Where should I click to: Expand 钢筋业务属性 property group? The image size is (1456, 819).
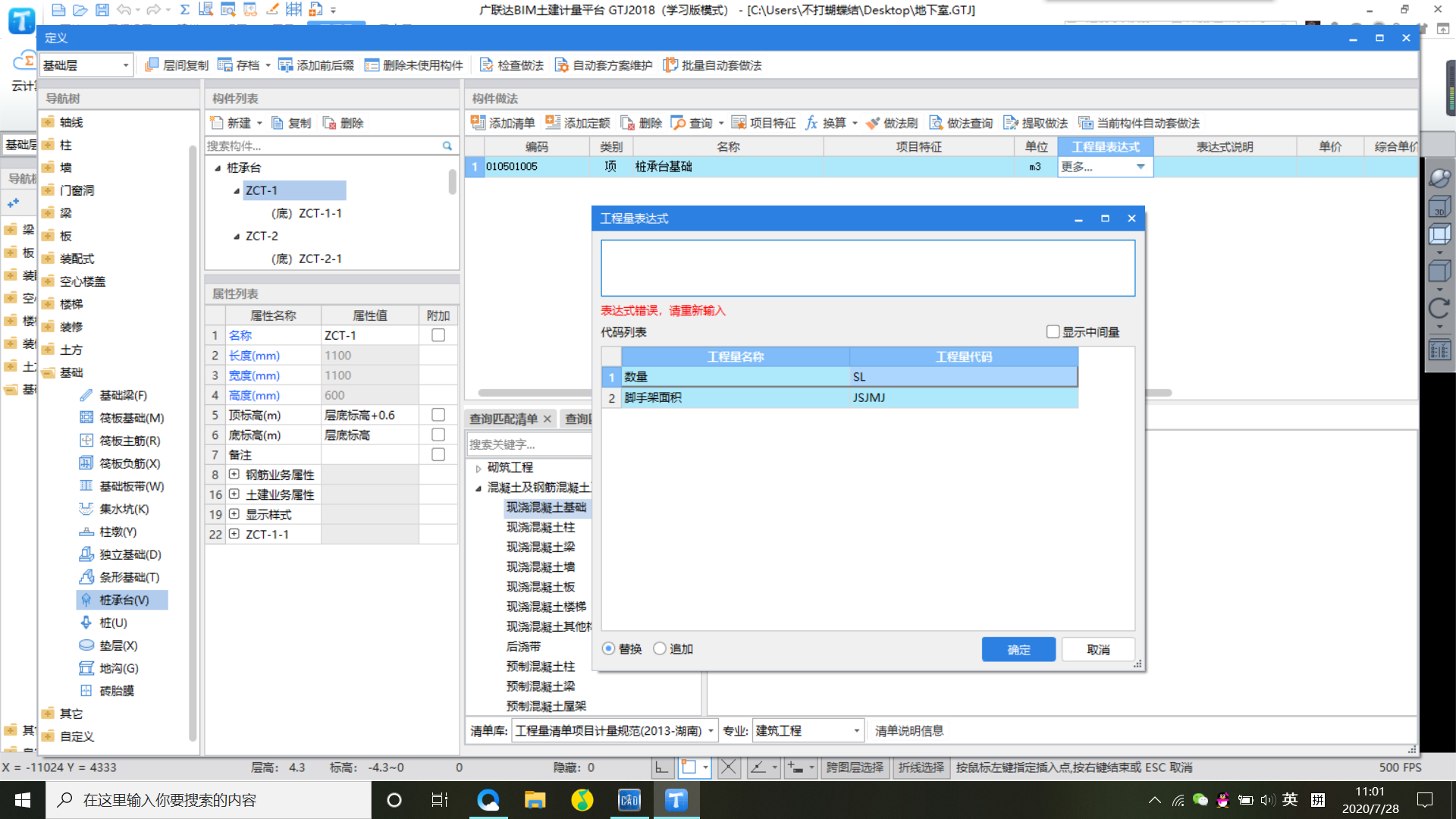pyautogui.click(x=234, y=474)
